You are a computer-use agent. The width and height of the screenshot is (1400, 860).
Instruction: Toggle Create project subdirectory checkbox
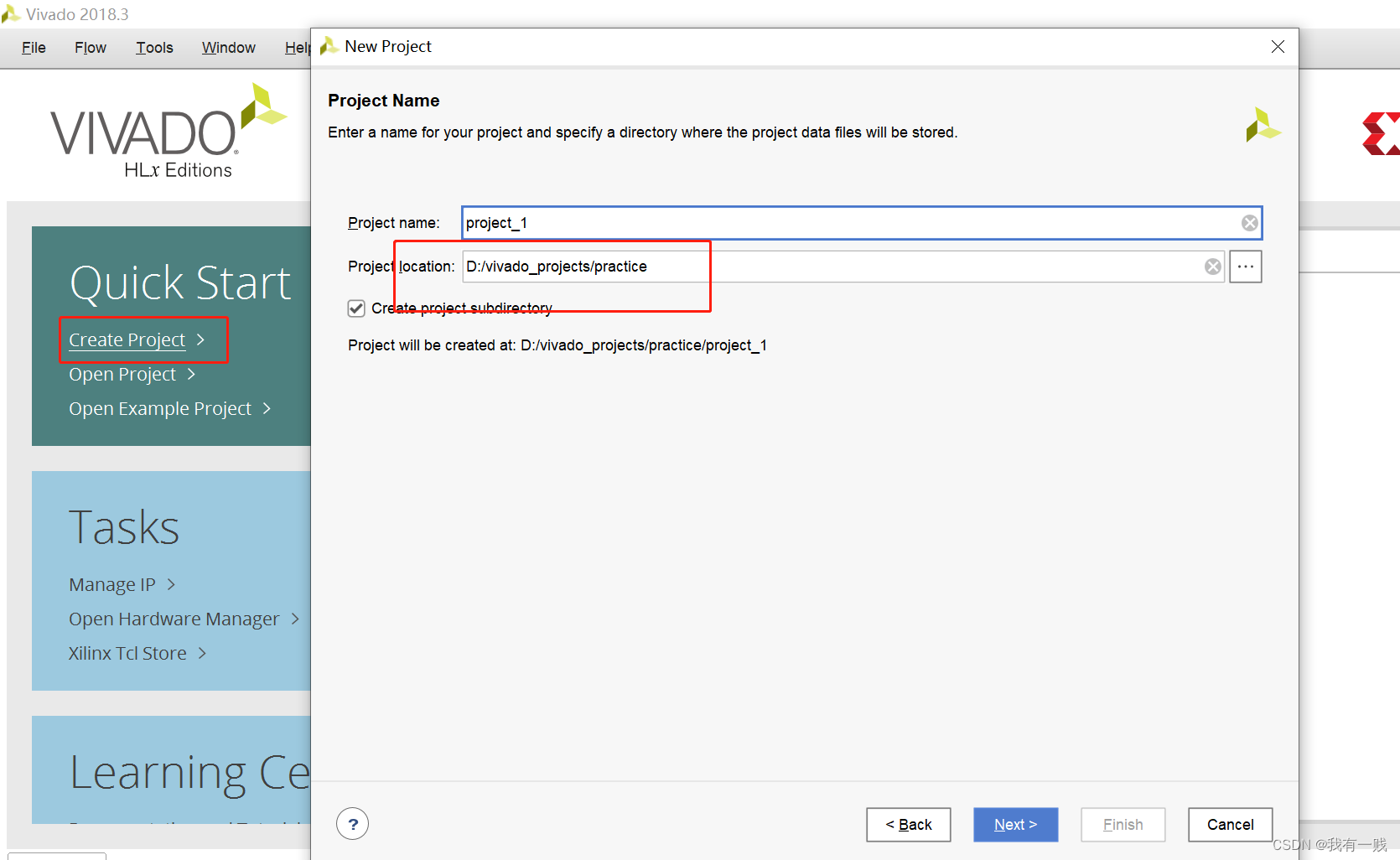pos(356,308)
